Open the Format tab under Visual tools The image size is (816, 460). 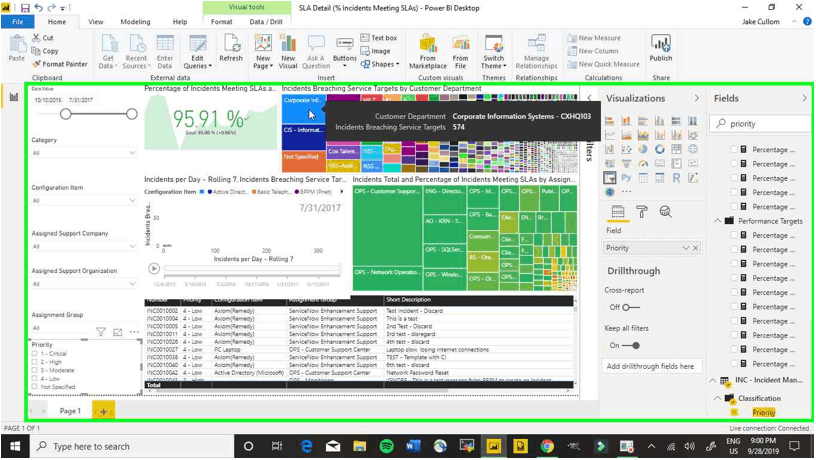tap(222, 22)
